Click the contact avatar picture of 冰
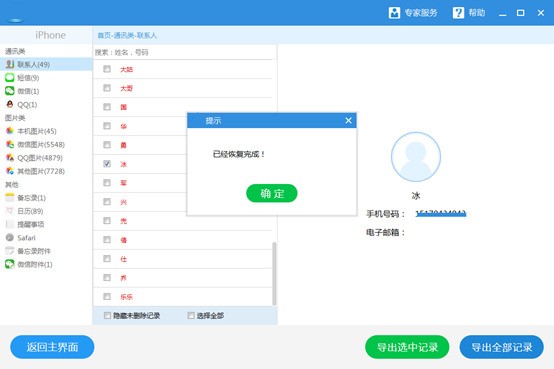 tap(416, 157)
